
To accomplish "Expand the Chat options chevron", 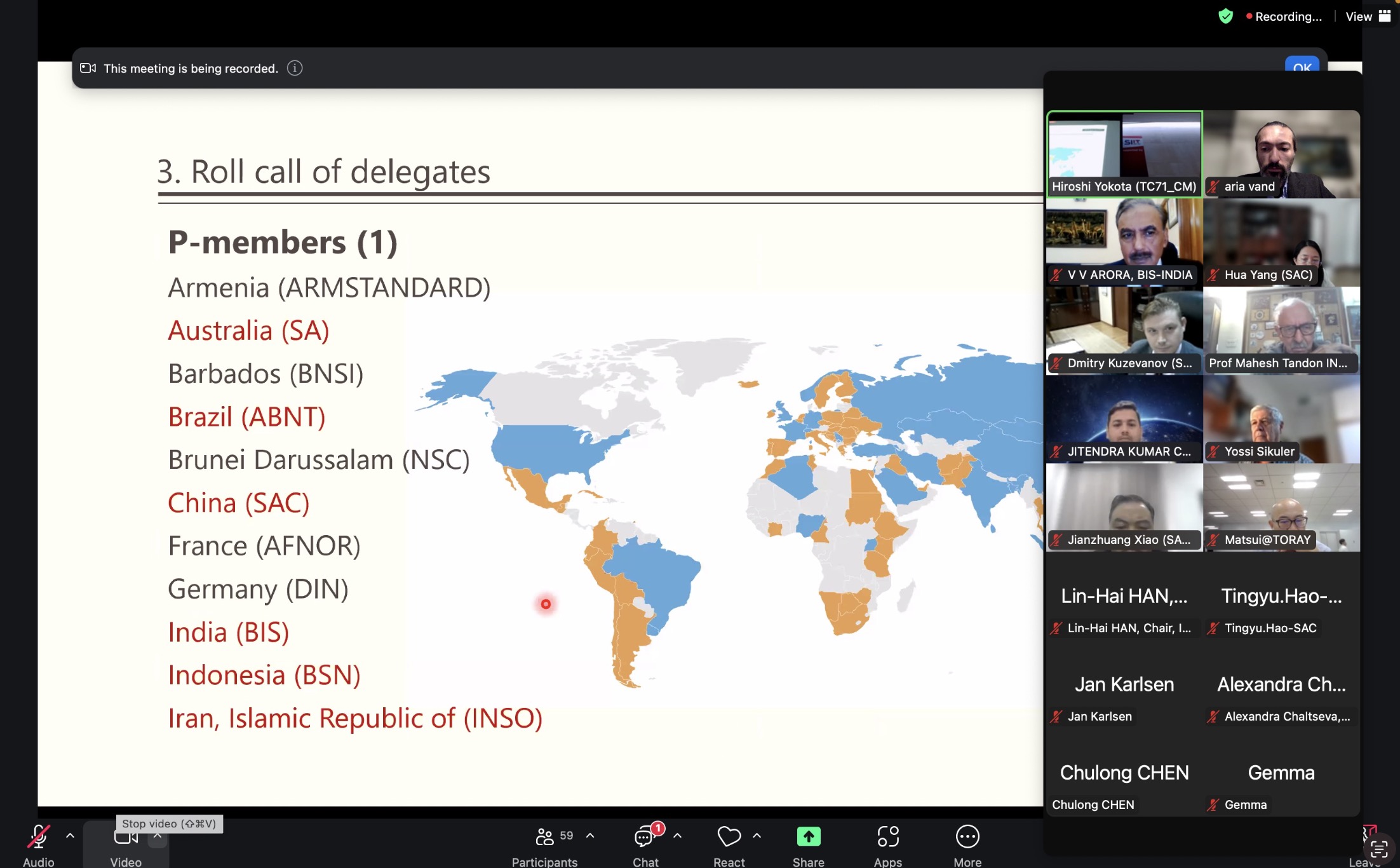I will (677, 836).
